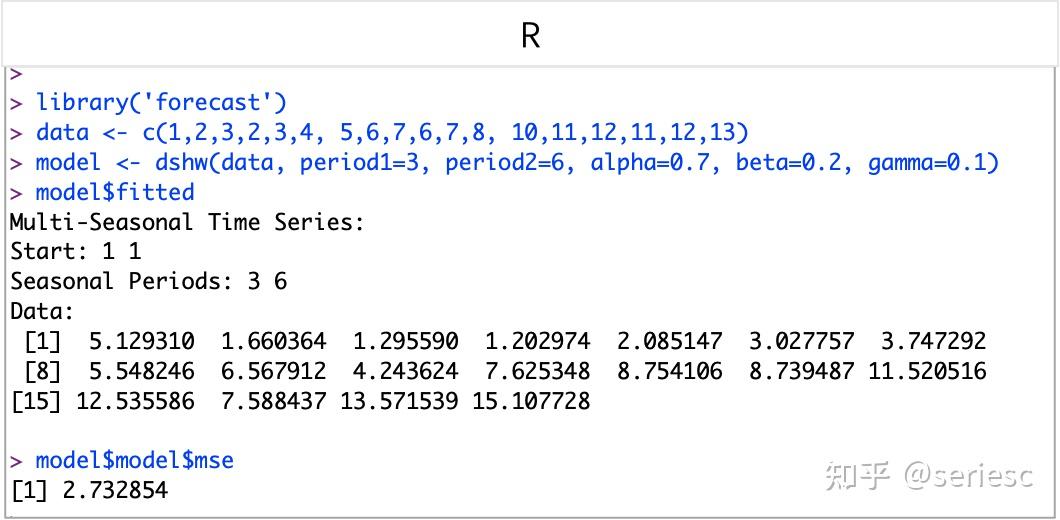This screenshot has height=520, width=1060.
Task: Click the 知乎 @seriesc watermark
Action: 928,476
